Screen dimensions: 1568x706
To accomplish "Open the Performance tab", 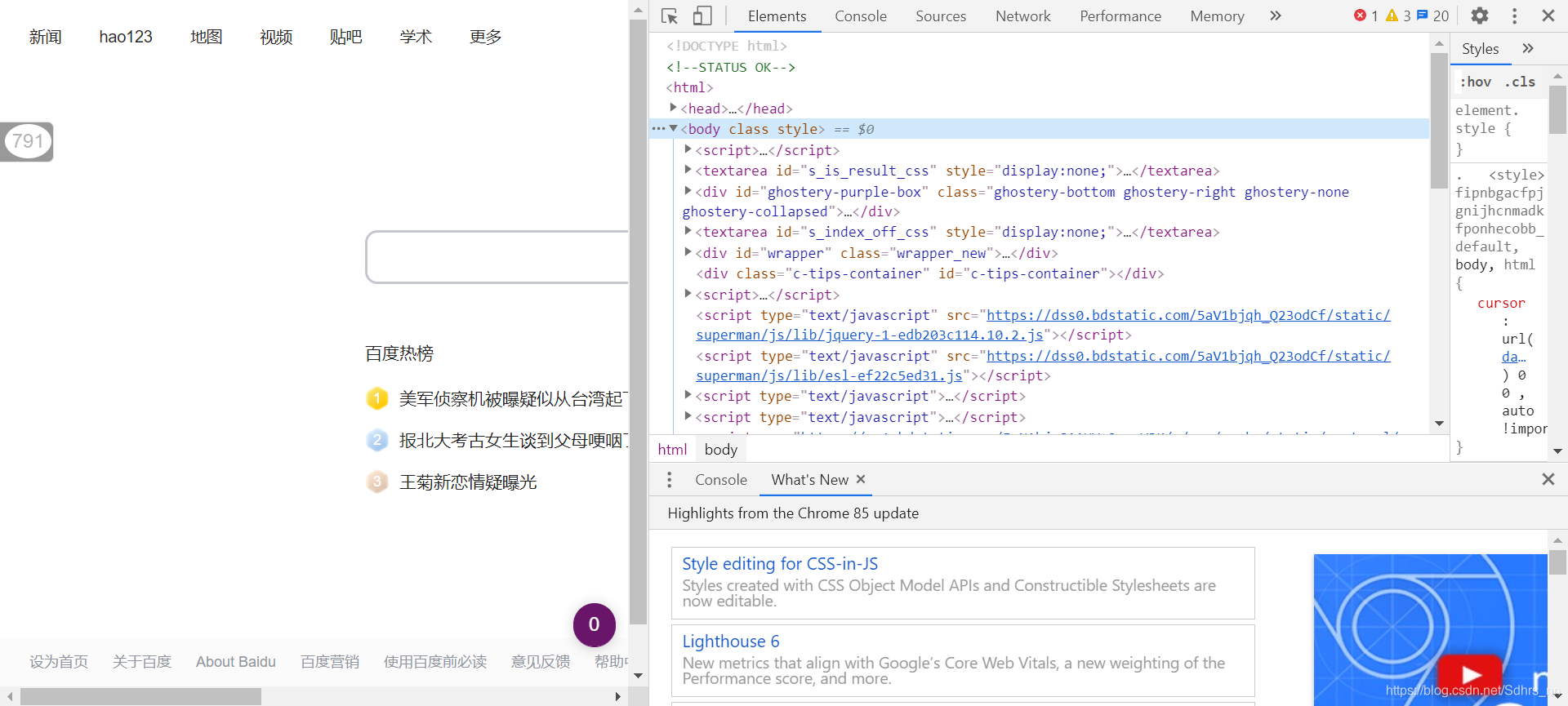I will coord(1120,16).
